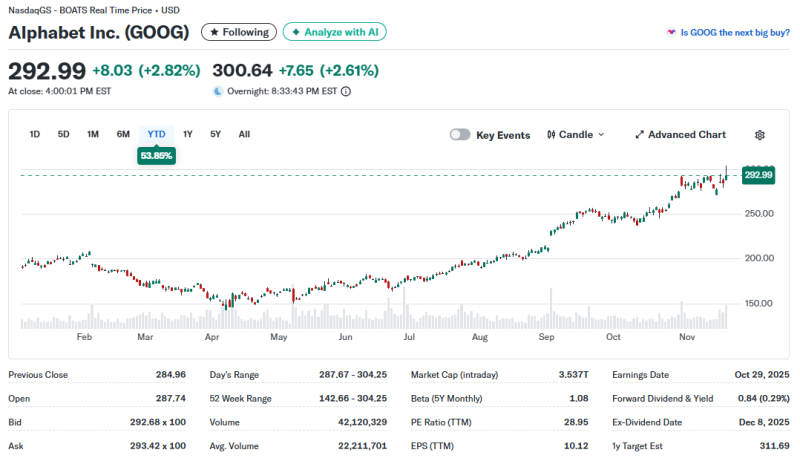Choose the 1M range tab
800x464 pixels.
point(93,134)
